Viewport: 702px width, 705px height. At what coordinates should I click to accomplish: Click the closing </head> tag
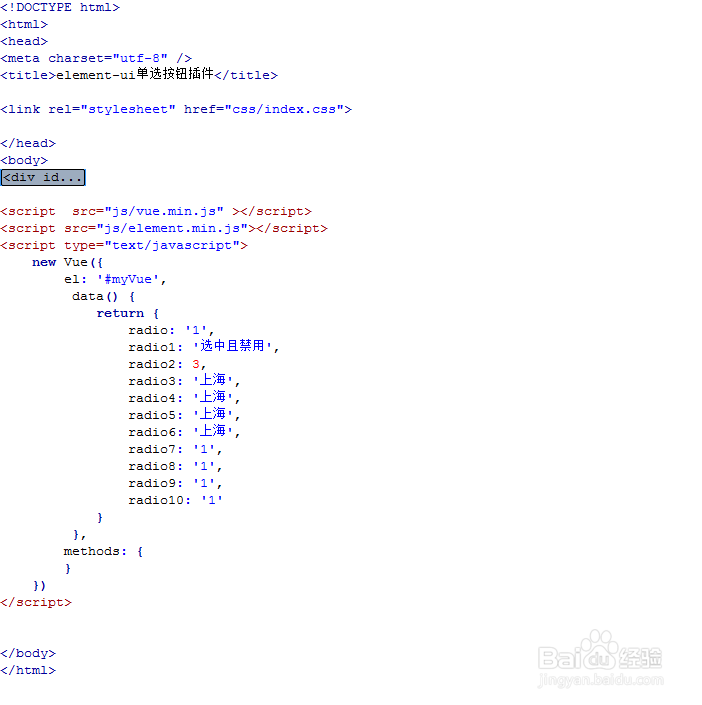point(28,143)
